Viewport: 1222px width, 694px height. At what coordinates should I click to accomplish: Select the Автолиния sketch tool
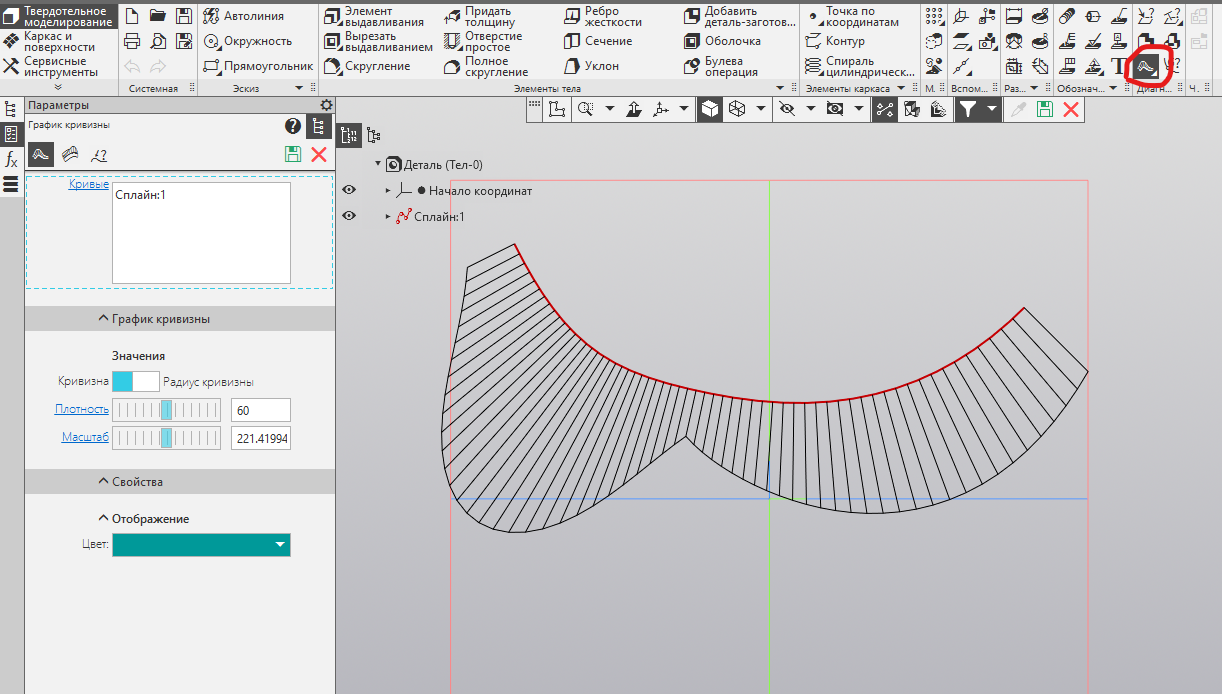click(243, 16)
